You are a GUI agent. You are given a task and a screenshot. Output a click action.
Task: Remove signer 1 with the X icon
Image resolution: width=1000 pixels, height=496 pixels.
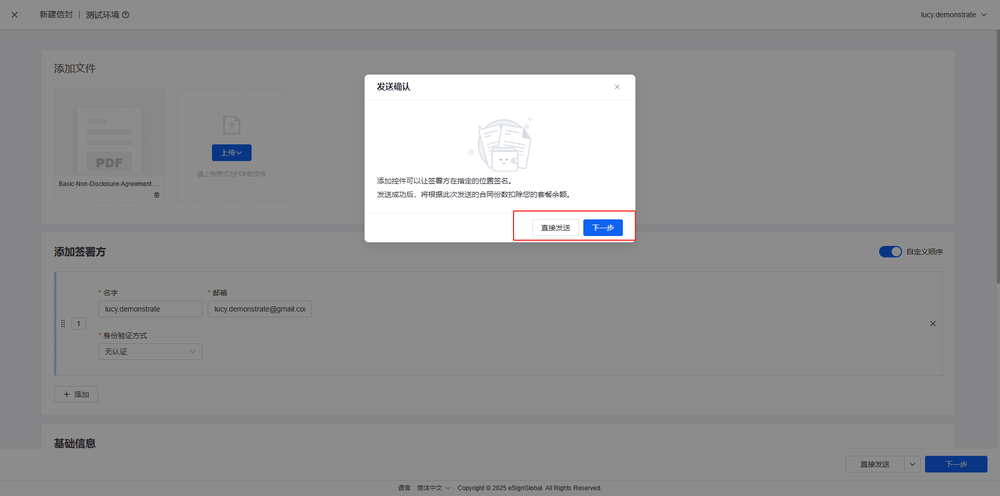click(933, 323)
